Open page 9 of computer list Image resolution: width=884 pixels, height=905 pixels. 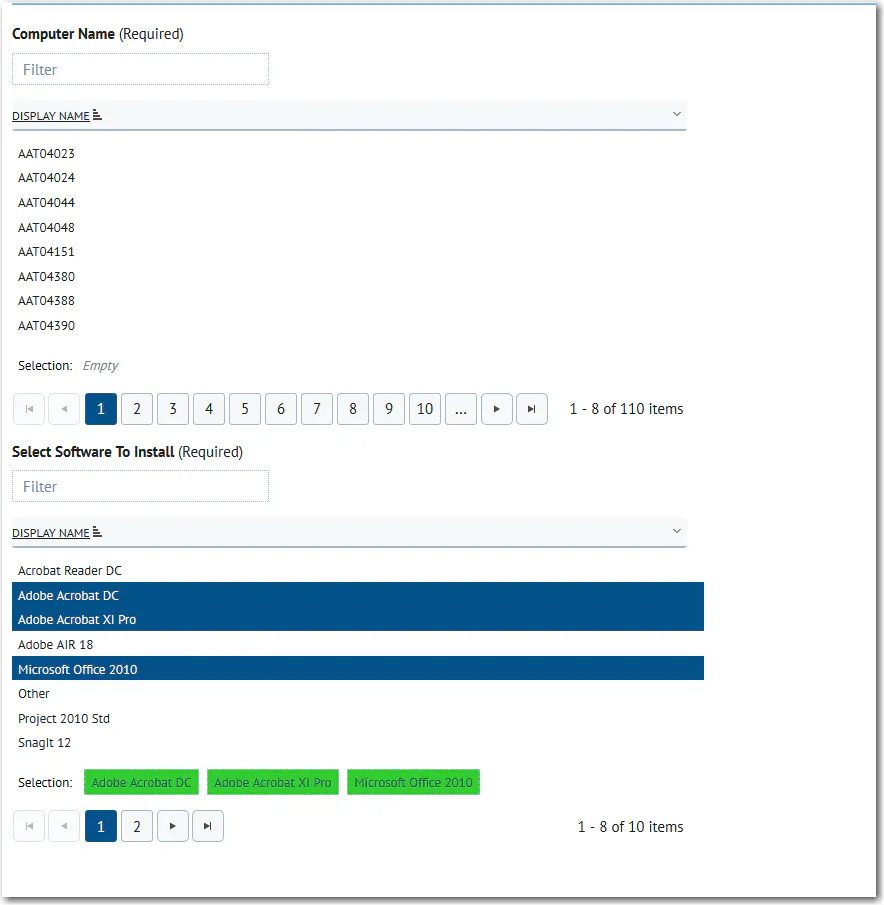389,409
